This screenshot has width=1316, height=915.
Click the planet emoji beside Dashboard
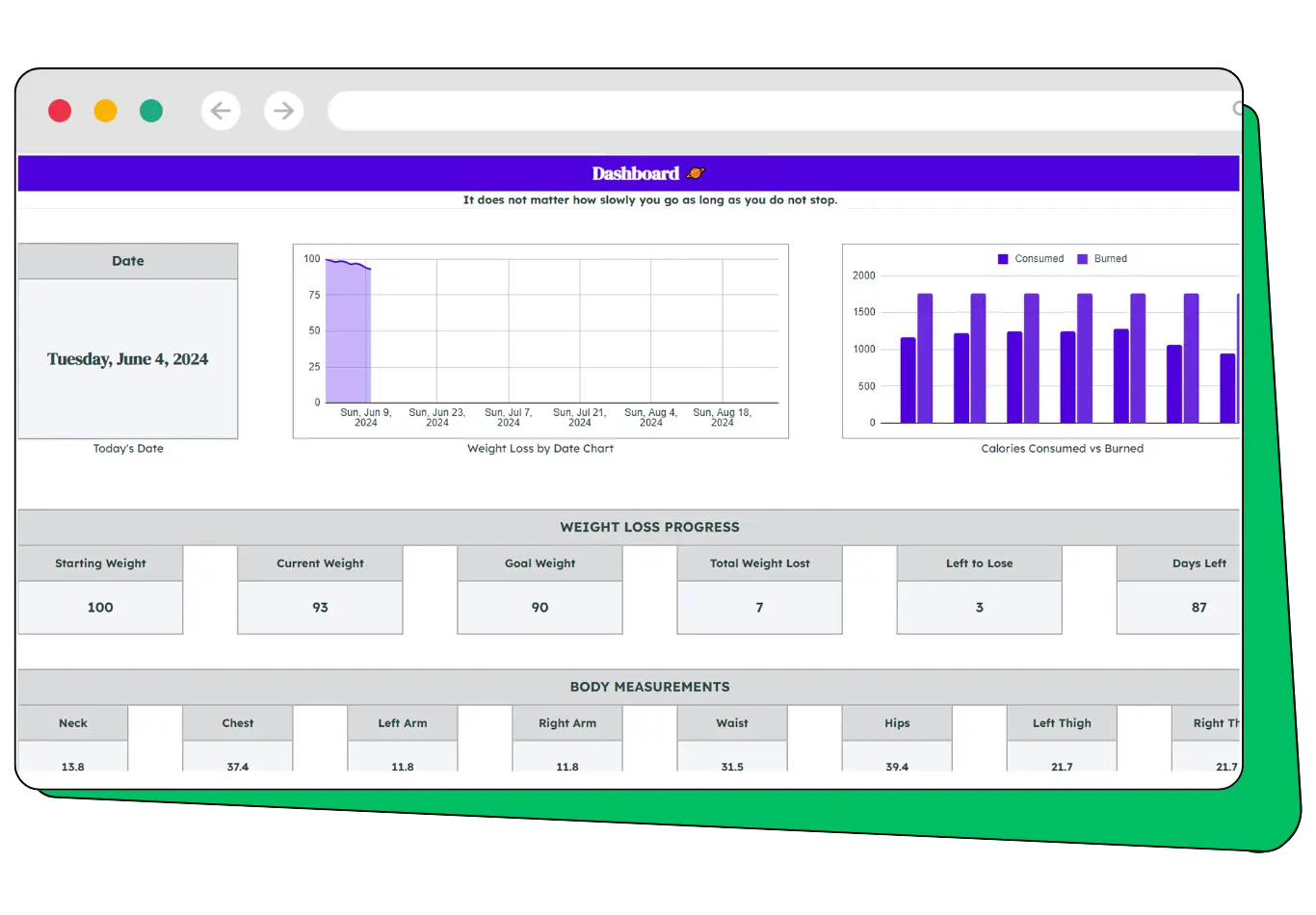tap(696, 173)
